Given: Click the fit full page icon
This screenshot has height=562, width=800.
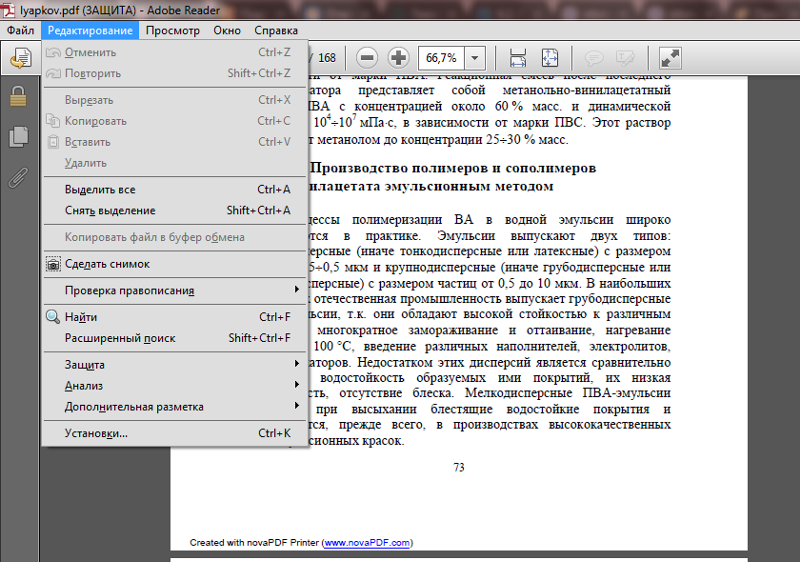Looking at the screenshot, I should (x=550, y=57).
